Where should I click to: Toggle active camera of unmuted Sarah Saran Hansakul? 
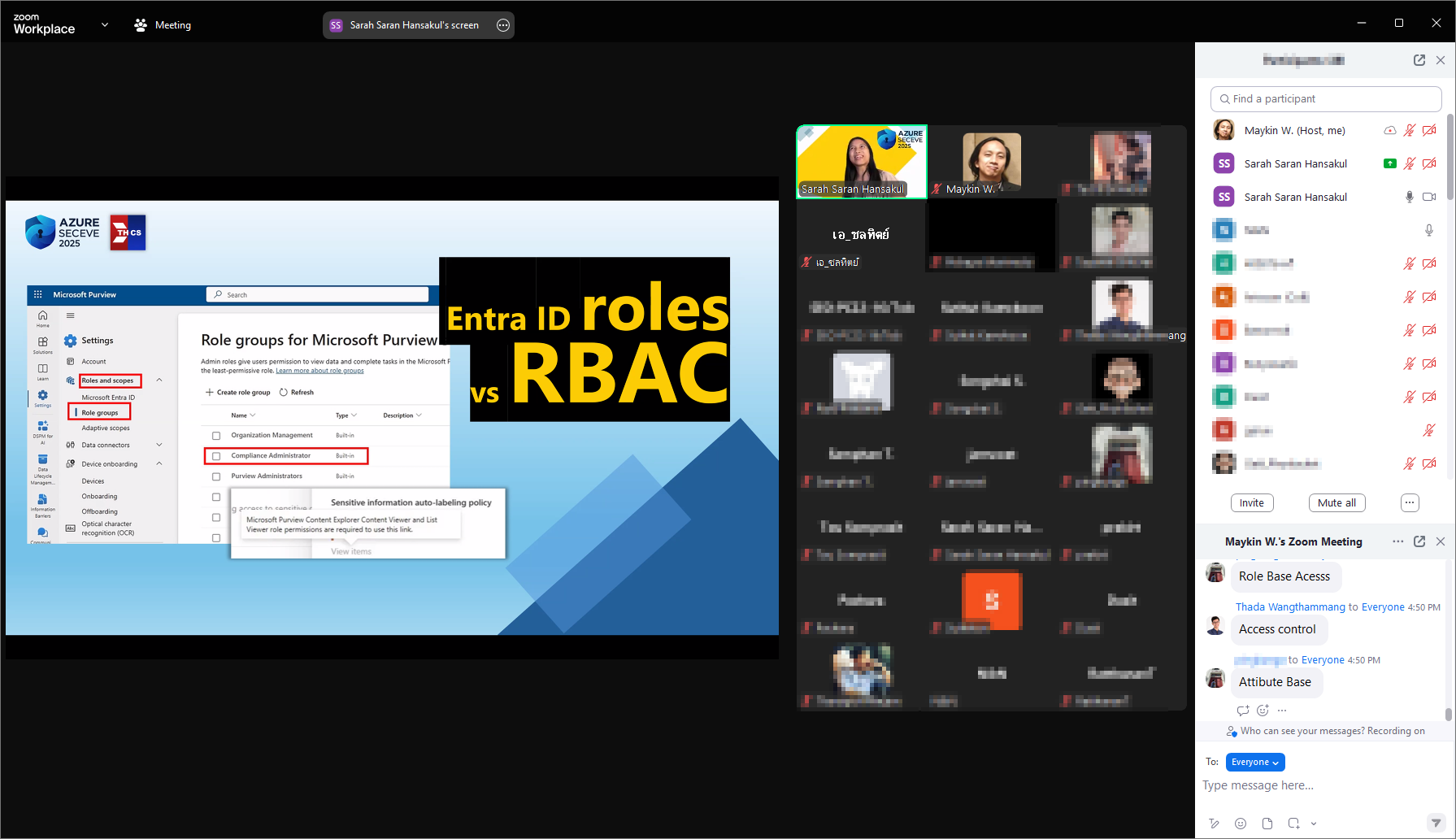tap(1429, 197)
